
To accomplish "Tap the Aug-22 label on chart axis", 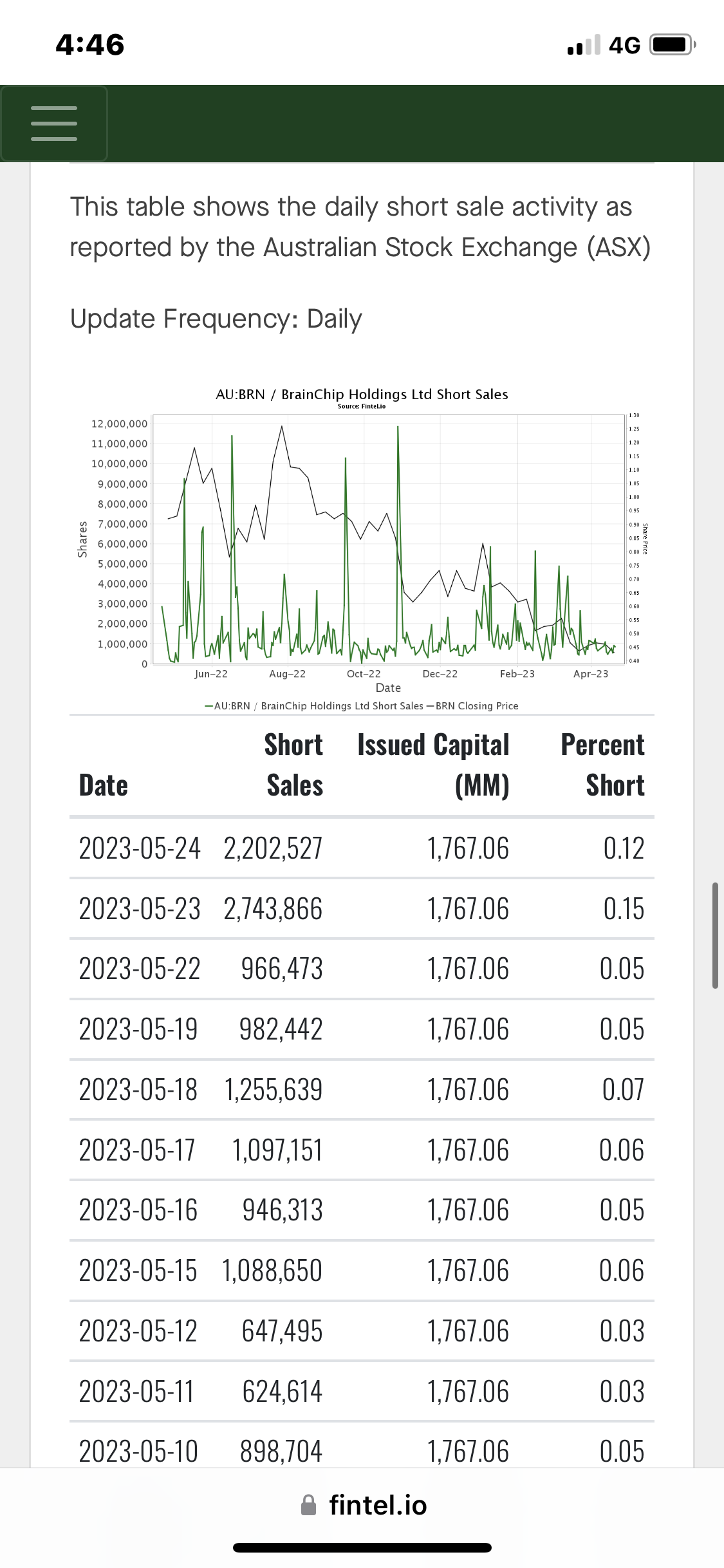I will tap(287, 673).
